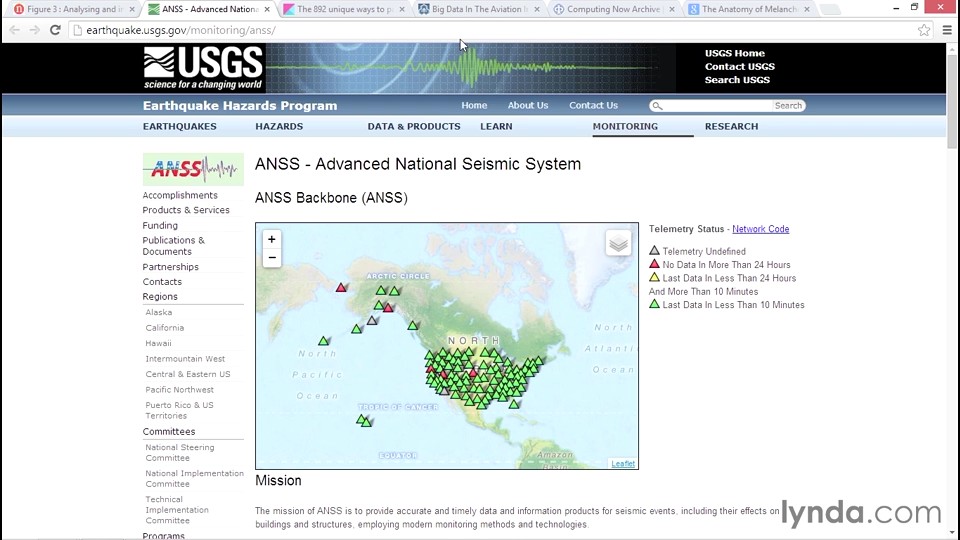Zoom out on the map with minus button
Screen dimensions: 960x540
[272, 258]
